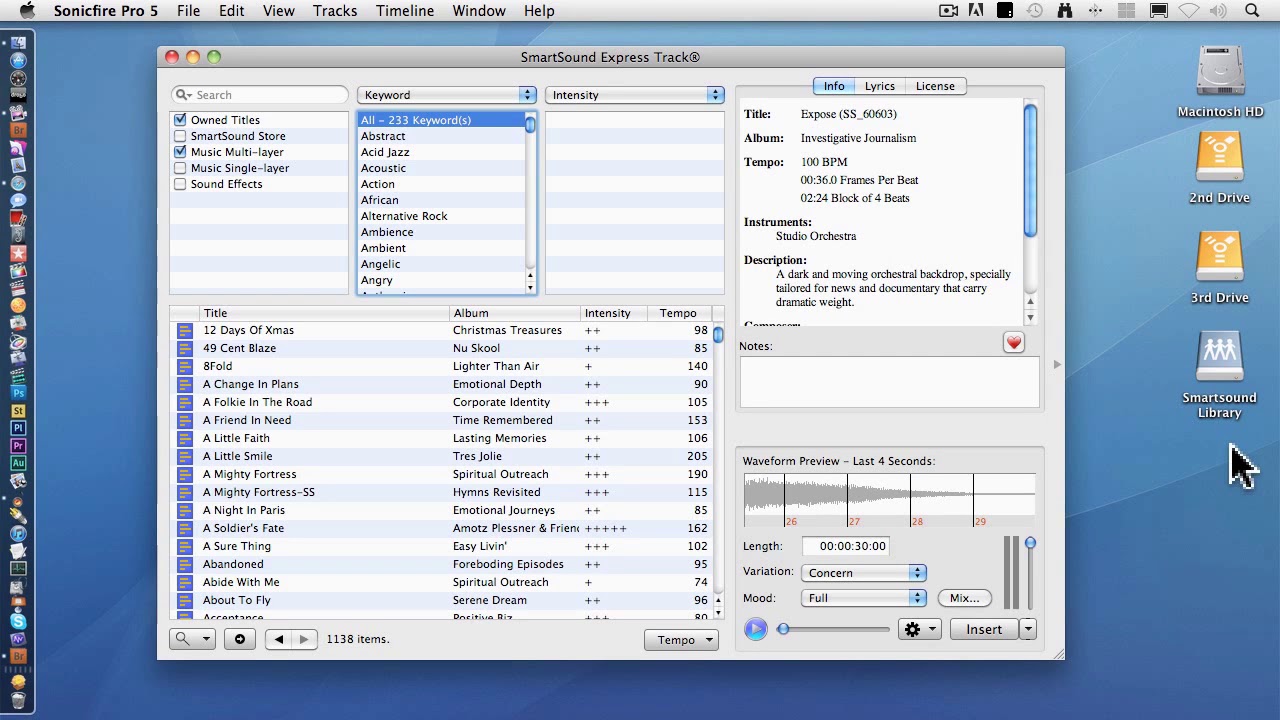Click the Trash icon in the Dock
The image size is (1280, 720).
pos(18,700)
